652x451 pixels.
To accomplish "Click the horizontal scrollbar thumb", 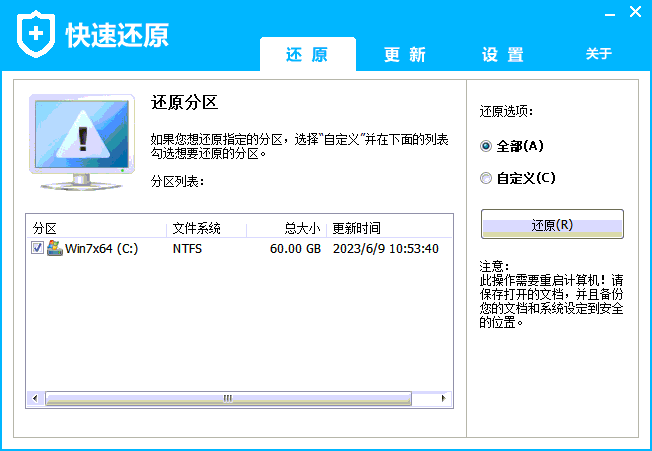I will (x=228, y=398).
